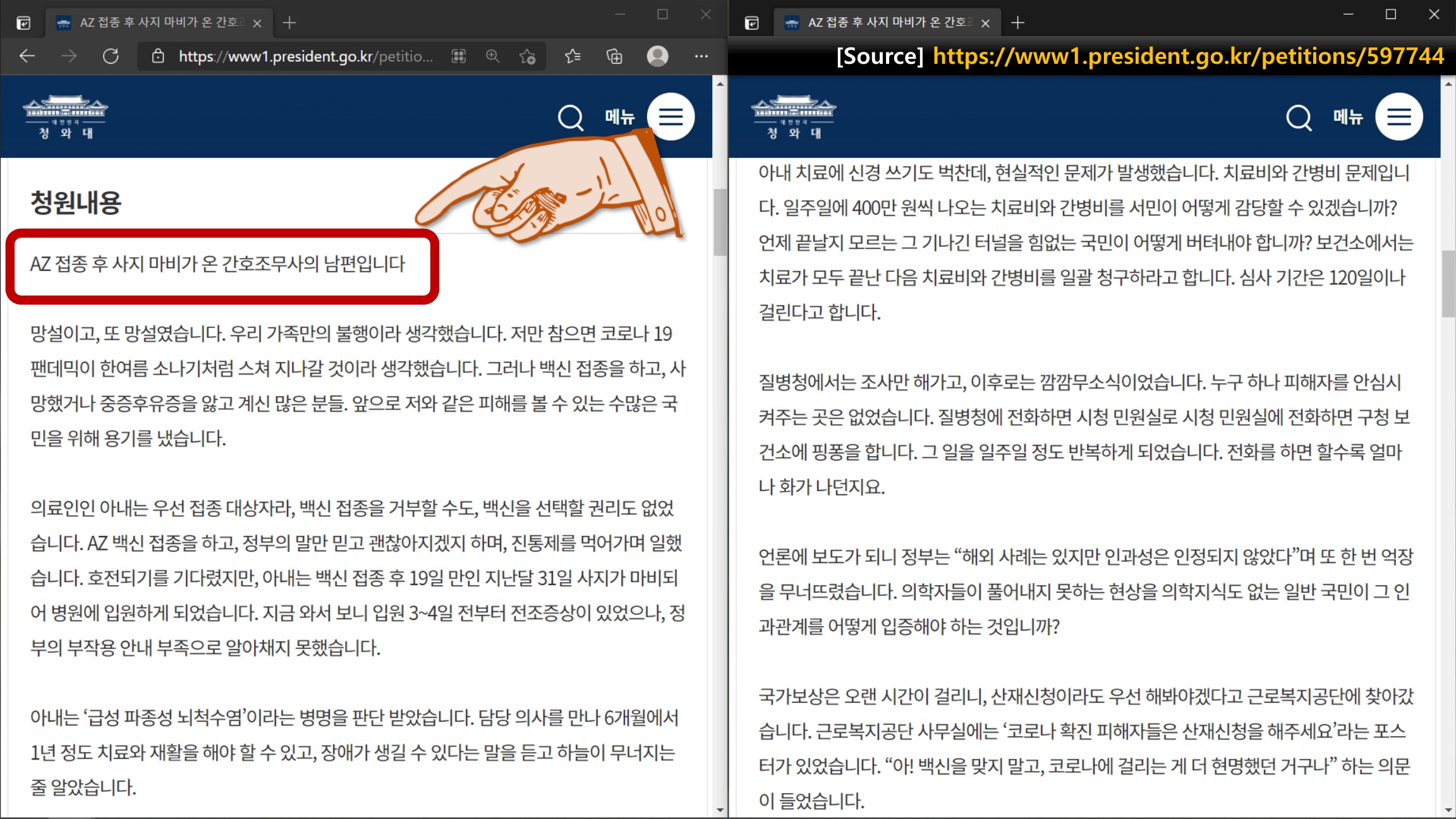The width and height of the screenshot is (1456, 819).
Task: Click the profile avatar icon
Action: click(x=657, y=56)
